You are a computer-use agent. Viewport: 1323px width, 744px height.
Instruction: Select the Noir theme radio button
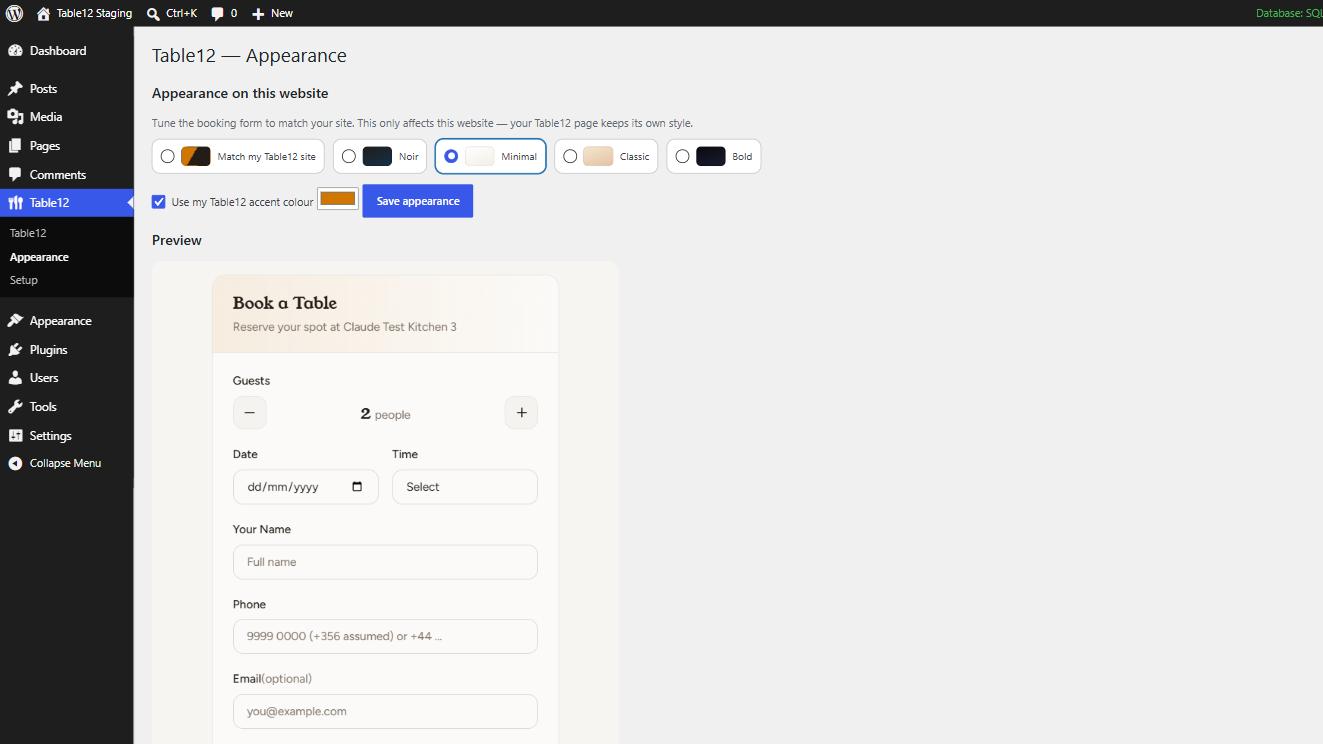[349, 156]
